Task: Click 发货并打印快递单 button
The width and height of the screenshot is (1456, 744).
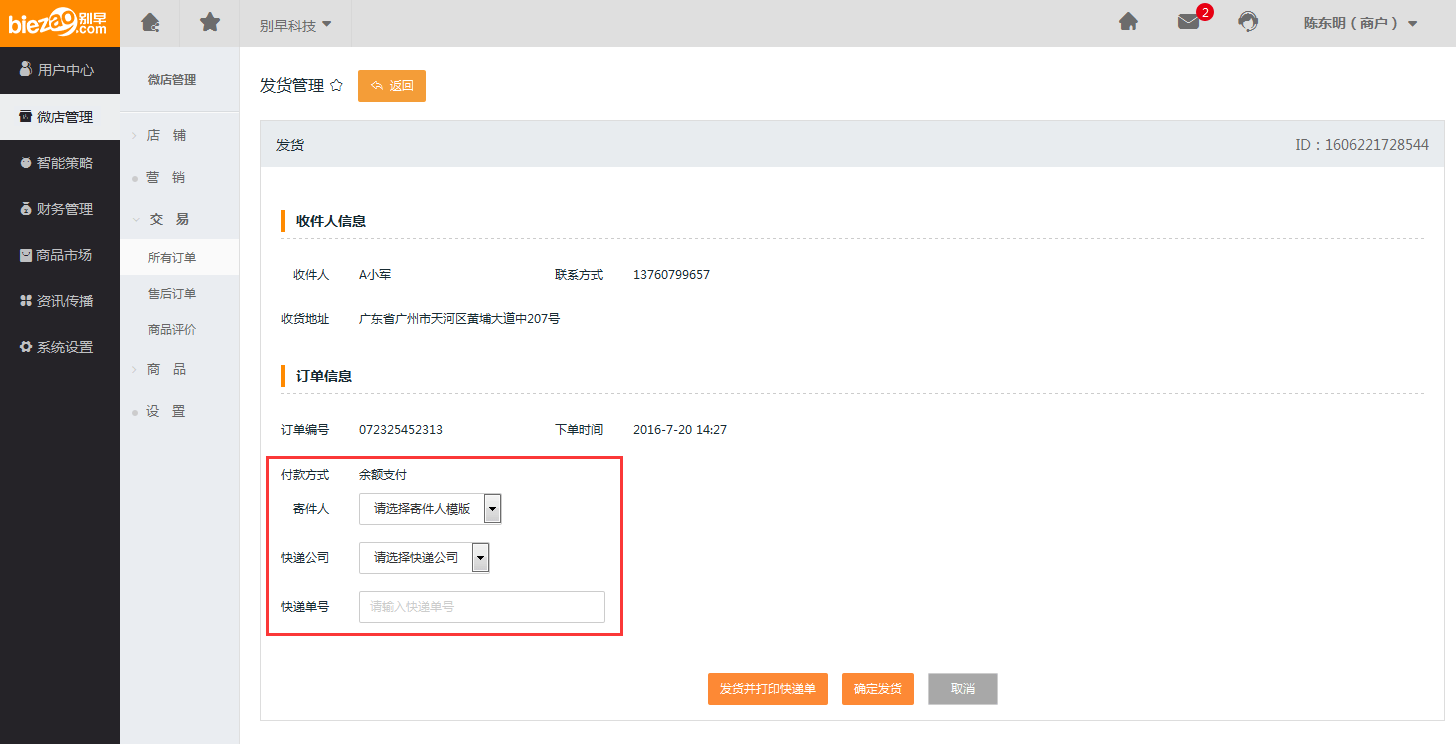Action: coord(767,689)
